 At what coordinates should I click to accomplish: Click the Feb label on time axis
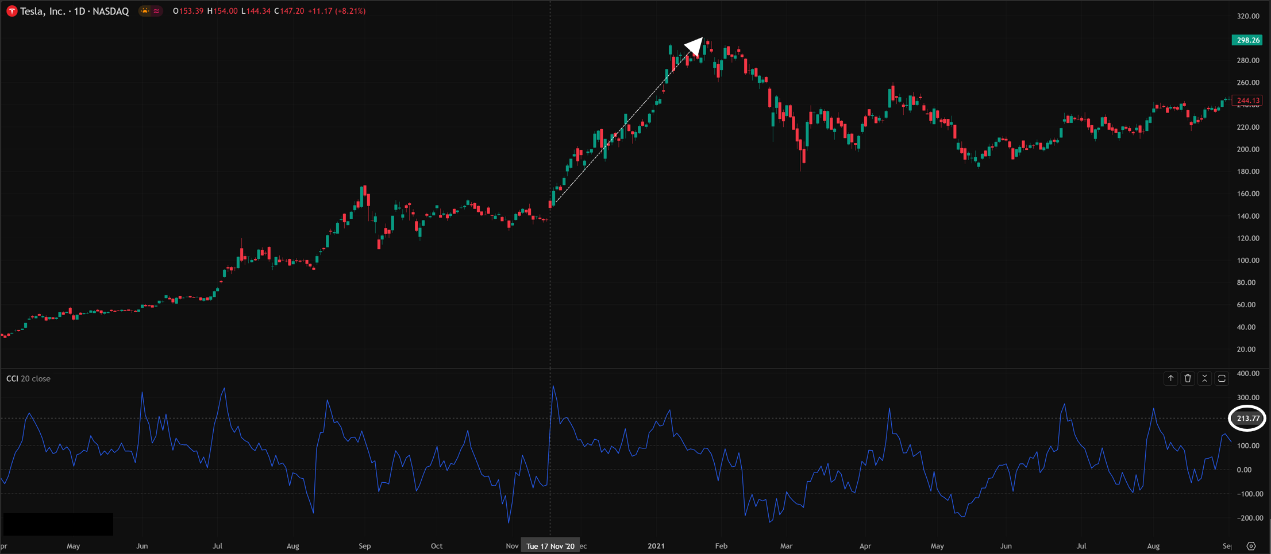[720, 546]
